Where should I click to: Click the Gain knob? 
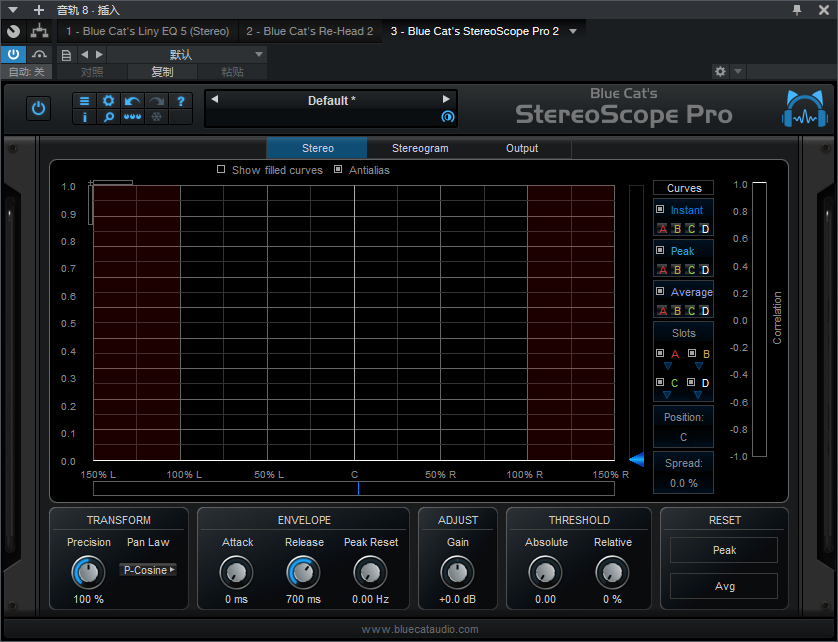[x=457, y=572]
